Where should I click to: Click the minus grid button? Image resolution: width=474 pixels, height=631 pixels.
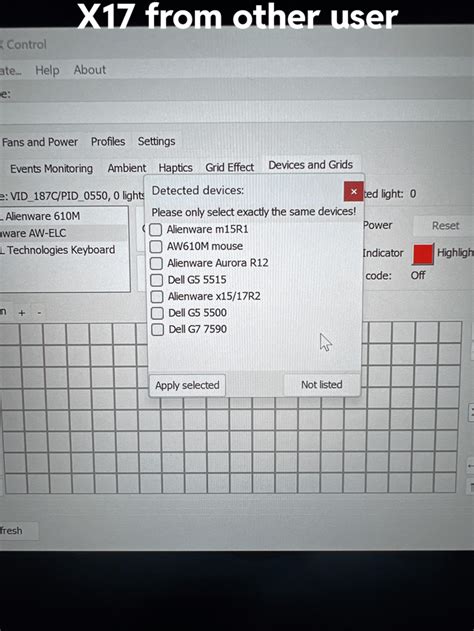click(39, 313)
